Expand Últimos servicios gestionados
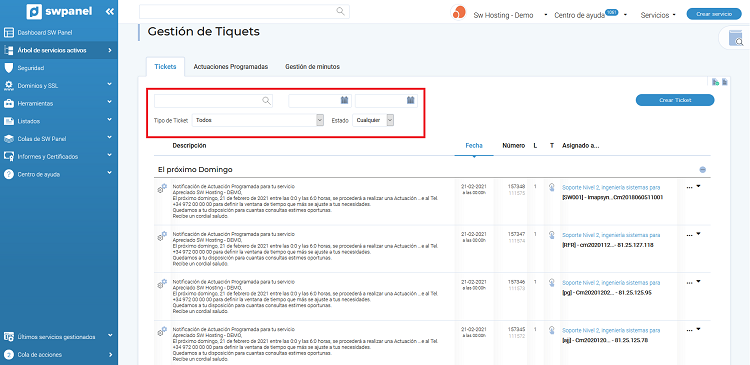 56,337
